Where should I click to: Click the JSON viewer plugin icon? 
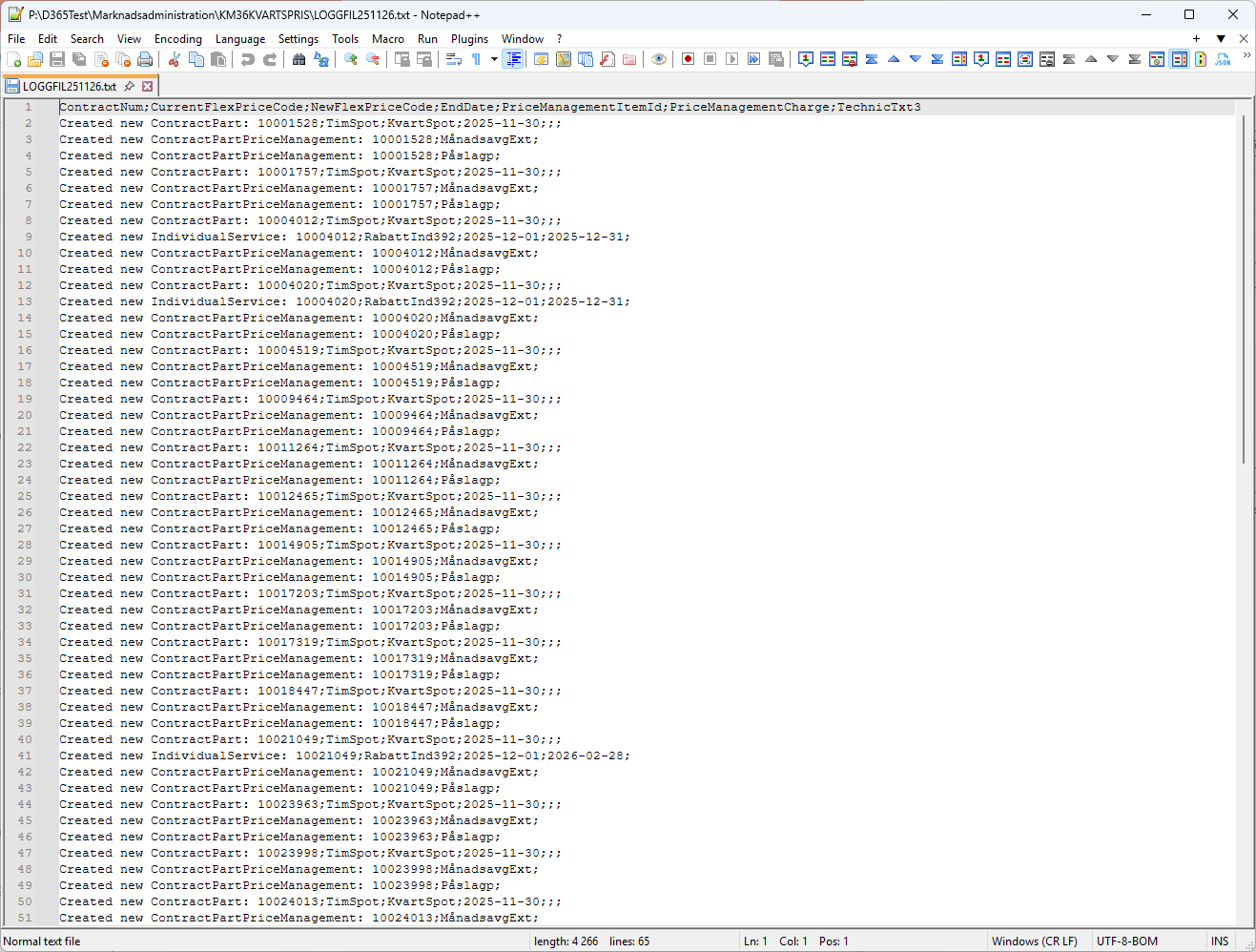point(1223,59)
